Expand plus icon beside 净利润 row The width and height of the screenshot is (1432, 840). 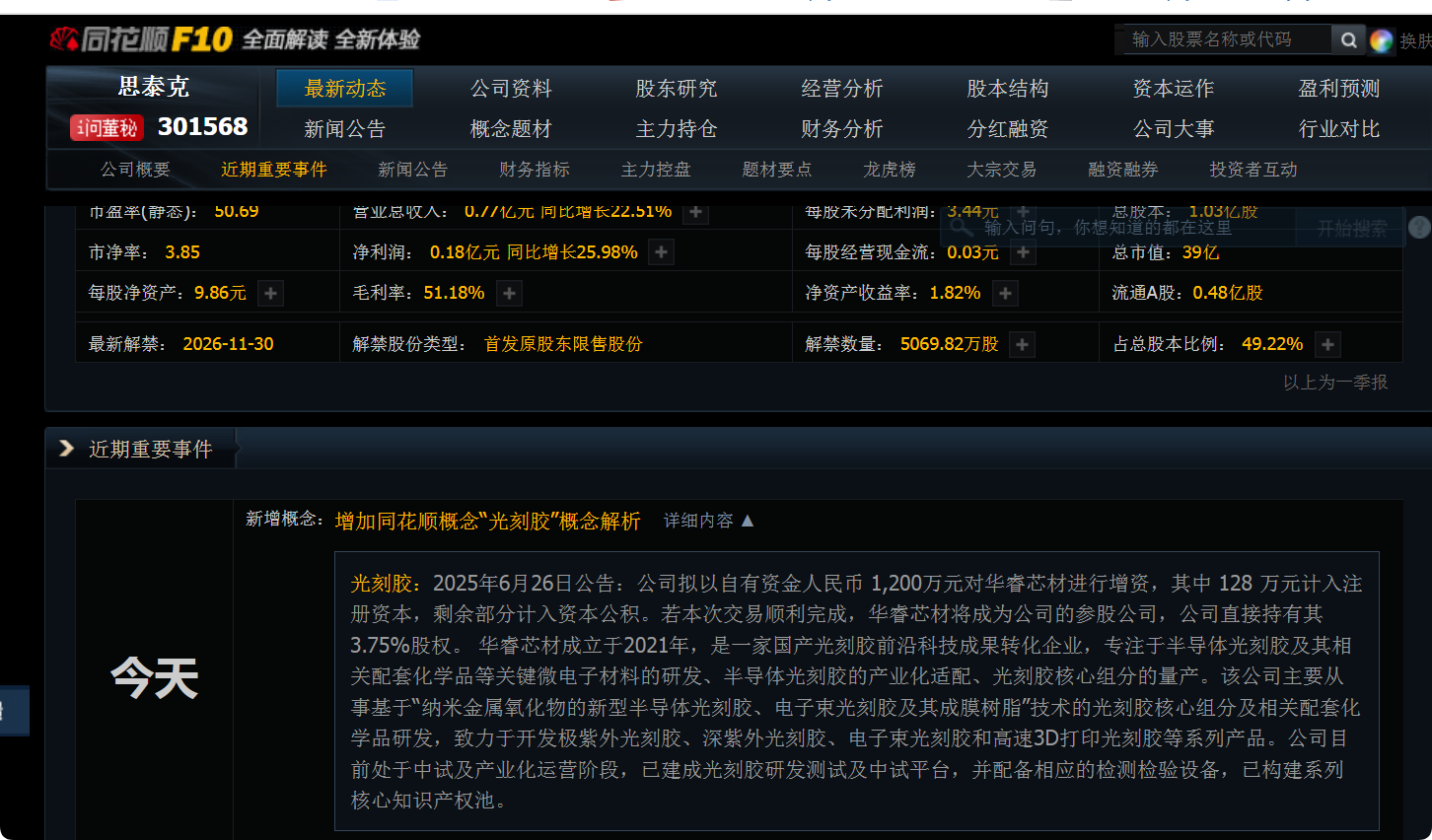pyautogui.click(x=662, y=252)
